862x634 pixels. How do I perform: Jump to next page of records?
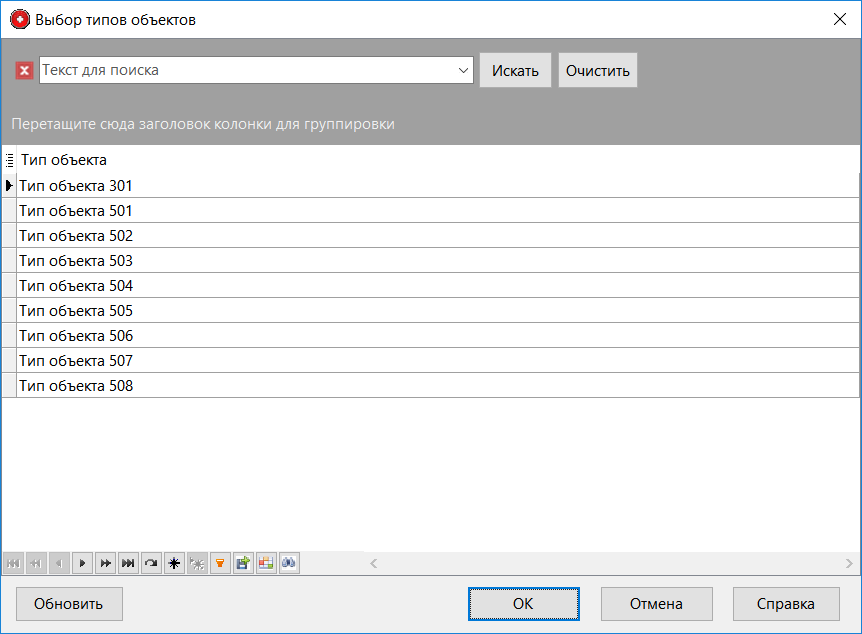(105, 564)
